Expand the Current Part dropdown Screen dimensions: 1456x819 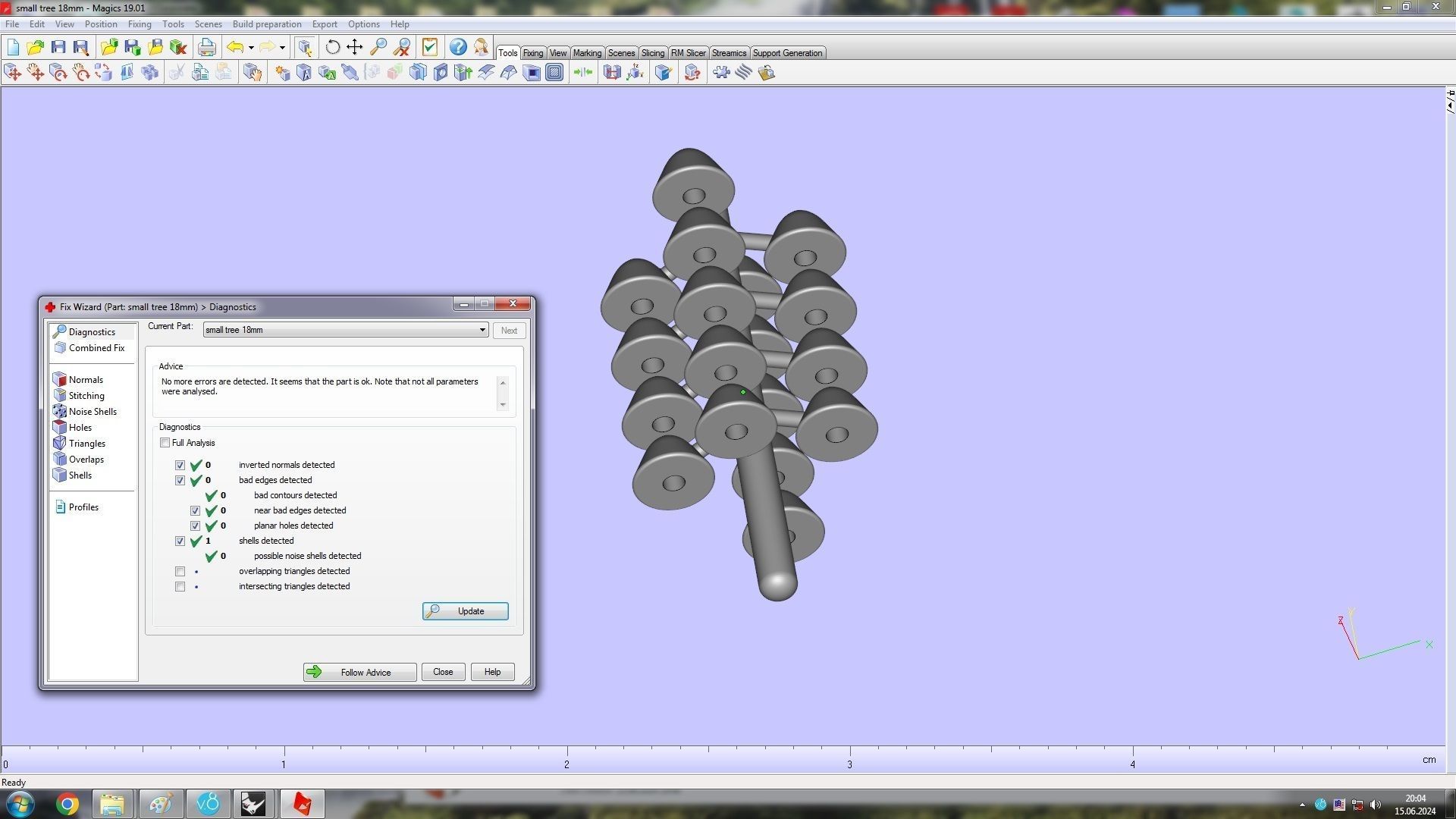482,330
